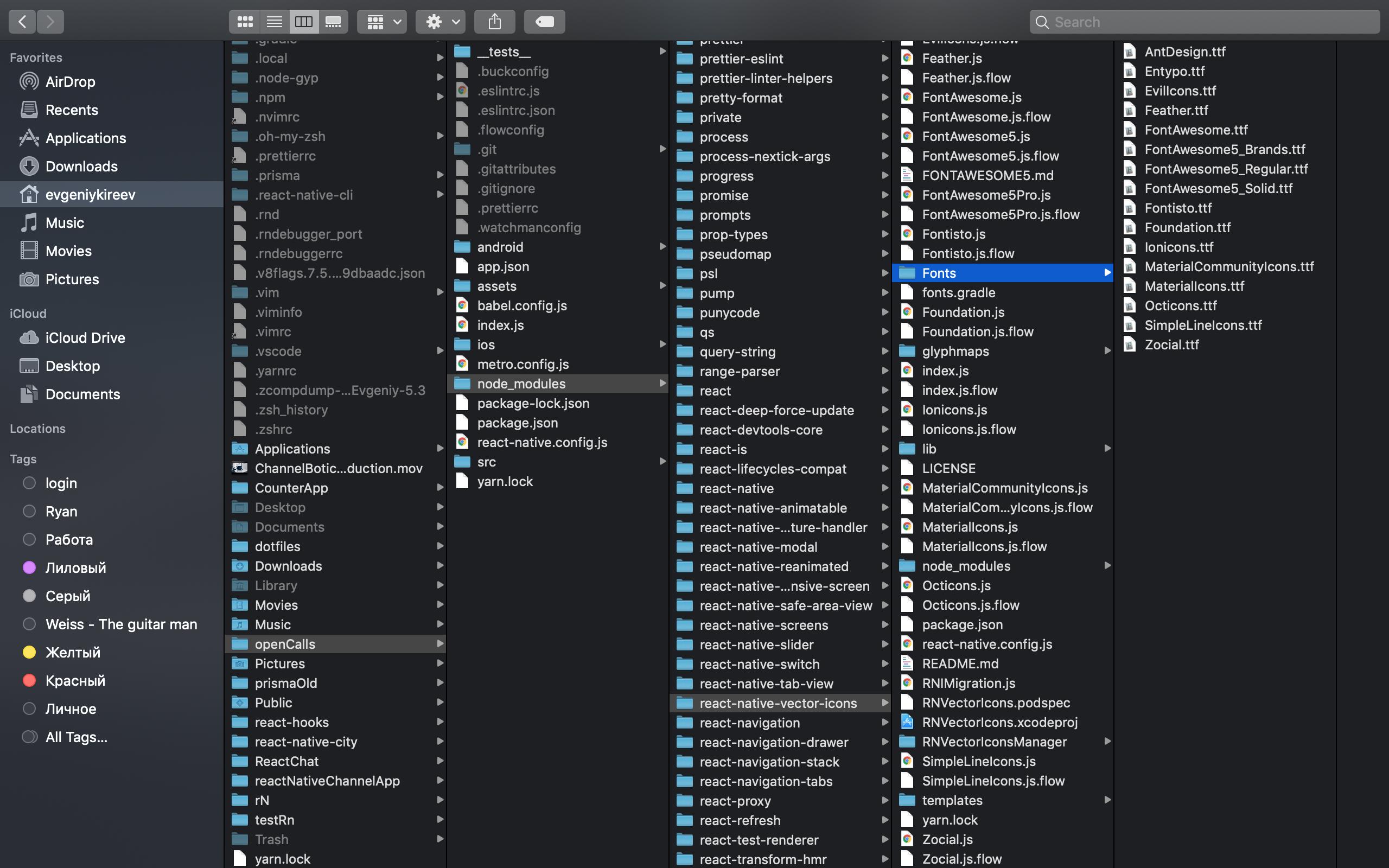
Task: Click the yellow Желтый tag swatch
Action: coord(29,652)
